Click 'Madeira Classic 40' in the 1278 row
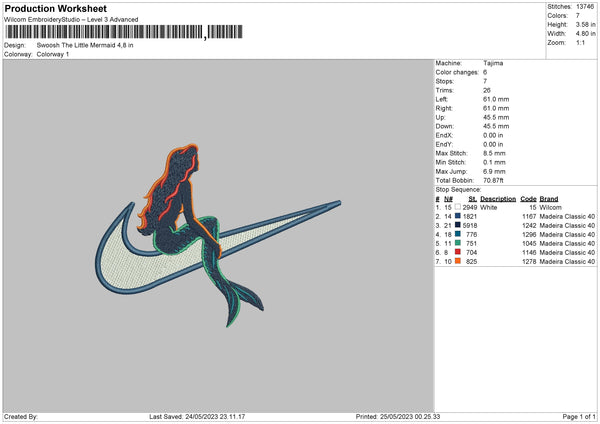Image resolution: width=600 pixels, height=424 pixels. click(x=567, y=261)
